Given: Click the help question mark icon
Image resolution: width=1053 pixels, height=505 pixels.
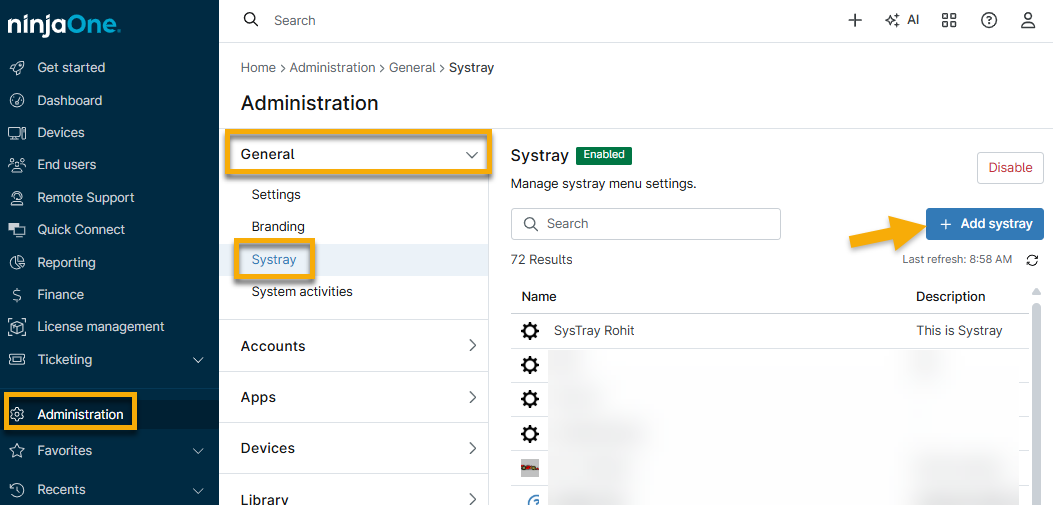Looking at the screenshot, I should tap(989, 20).
